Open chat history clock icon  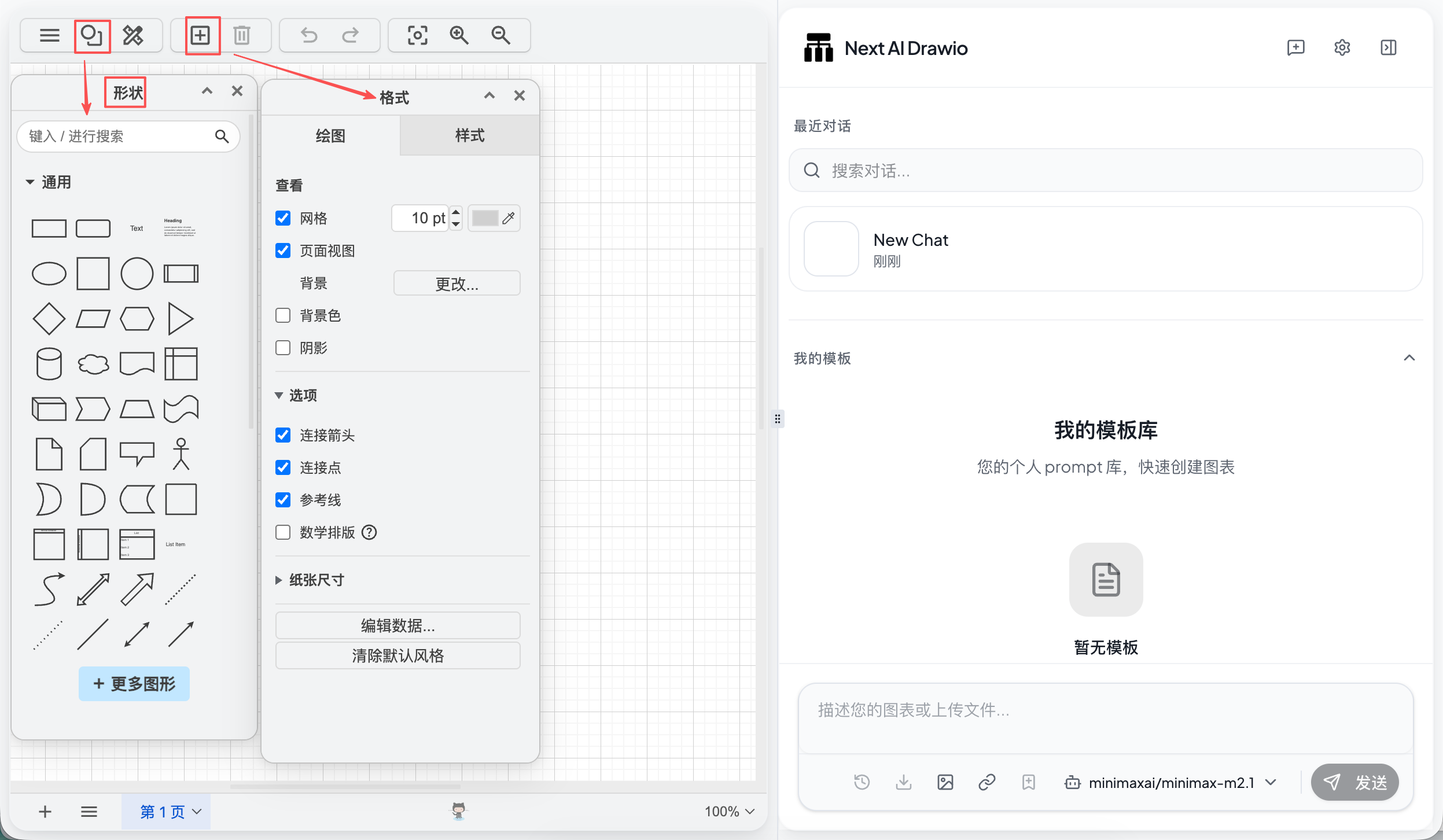tap(862, 782)
